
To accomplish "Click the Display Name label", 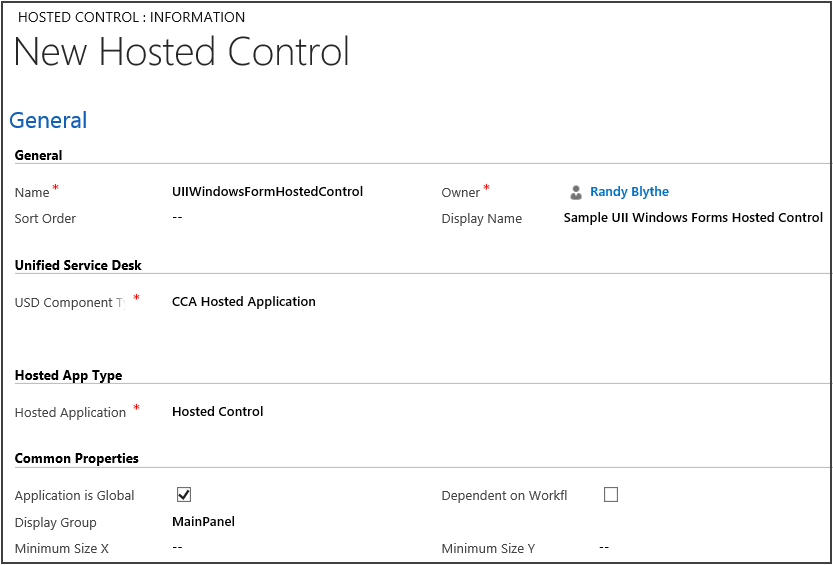I will 482,219.
